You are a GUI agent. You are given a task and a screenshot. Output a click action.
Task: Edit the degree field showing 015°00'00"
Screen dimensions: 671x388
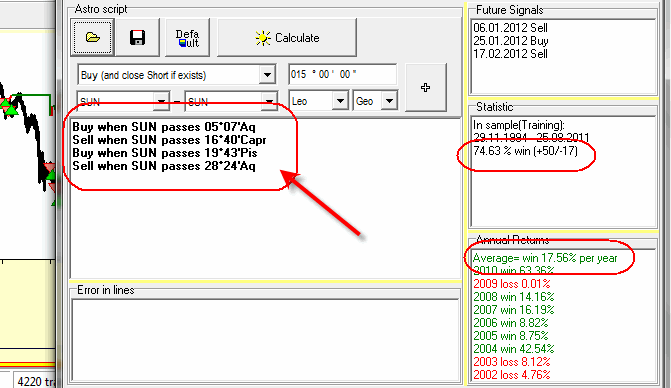coord(342,74)
